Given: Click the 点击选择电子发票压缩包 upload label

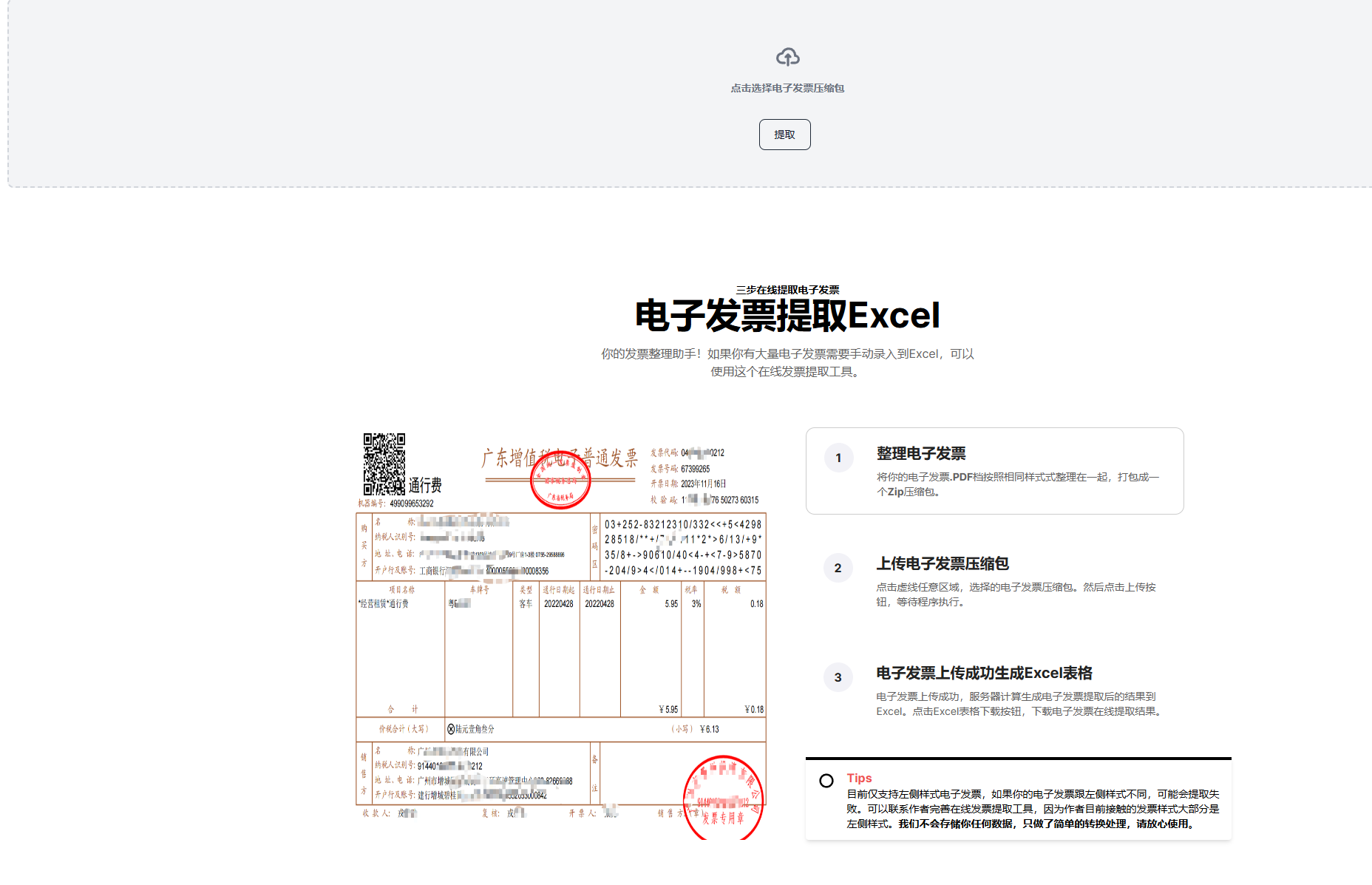Looking at the screenshot, I should click(x=787, y=88).
